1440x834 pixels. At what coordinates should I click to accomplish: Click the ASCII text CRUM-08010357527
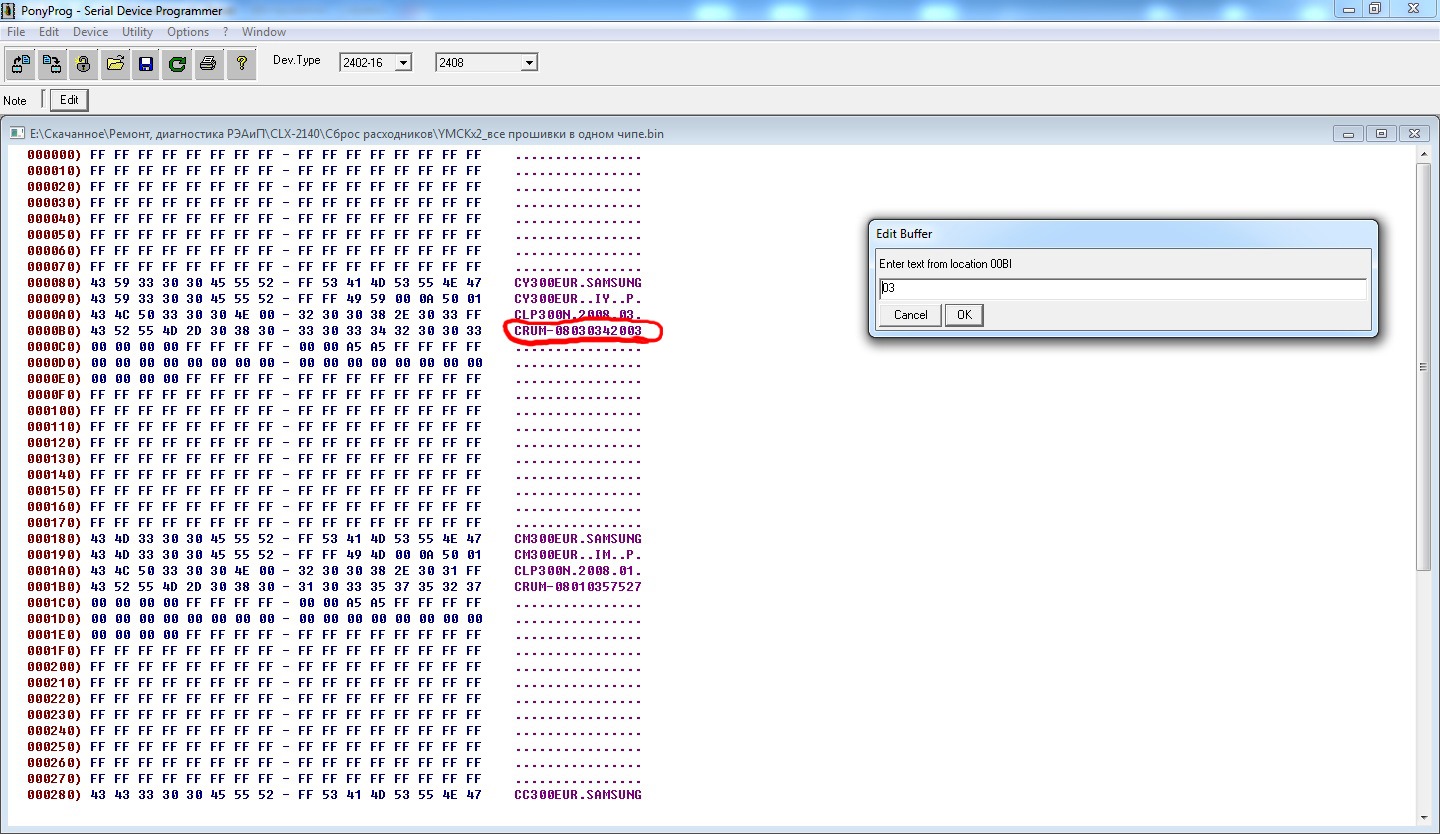pos(578,587)
